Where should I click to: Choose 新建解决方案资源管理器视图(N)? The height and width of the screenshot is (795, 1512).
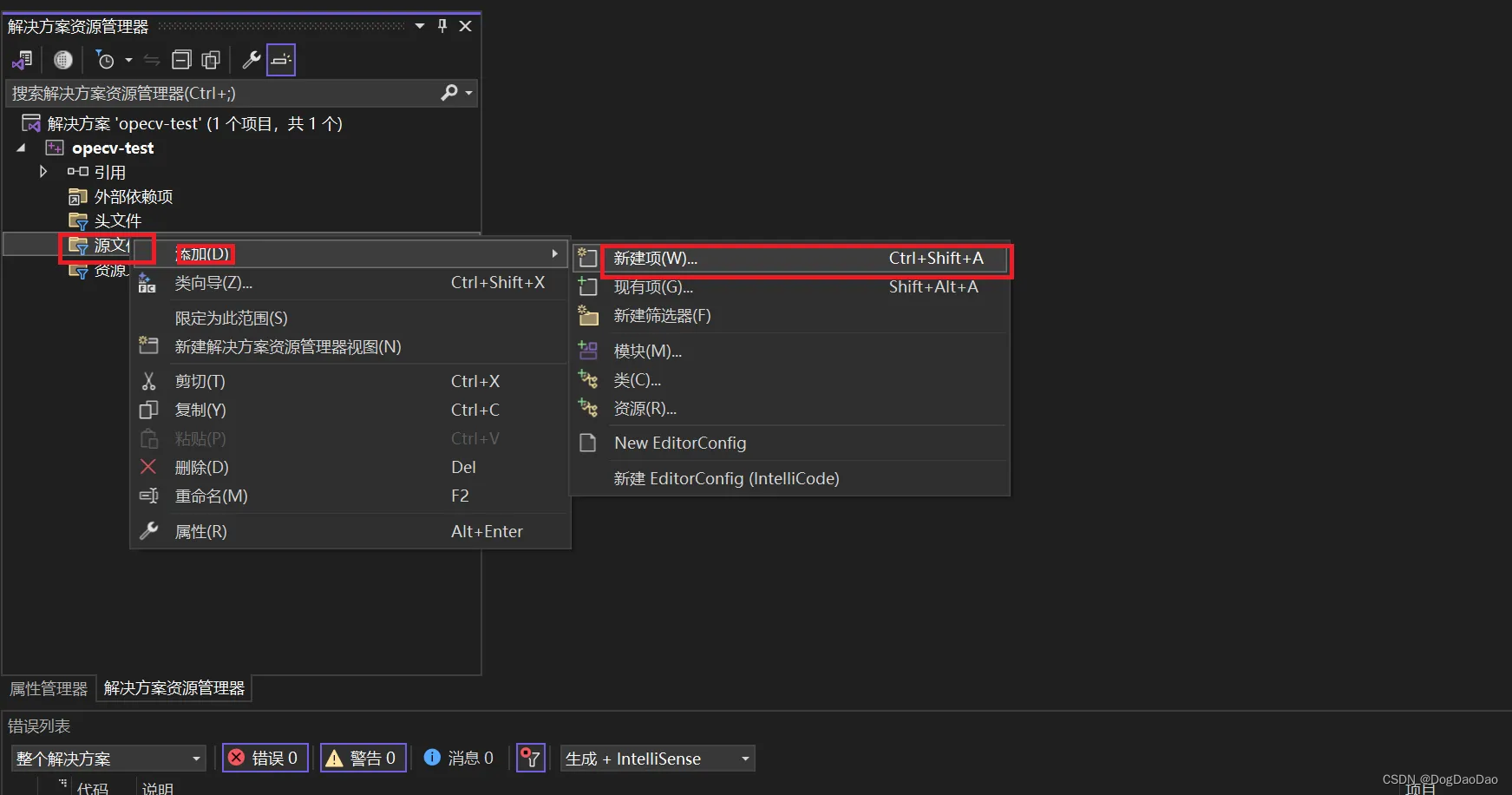coord(349,347)
